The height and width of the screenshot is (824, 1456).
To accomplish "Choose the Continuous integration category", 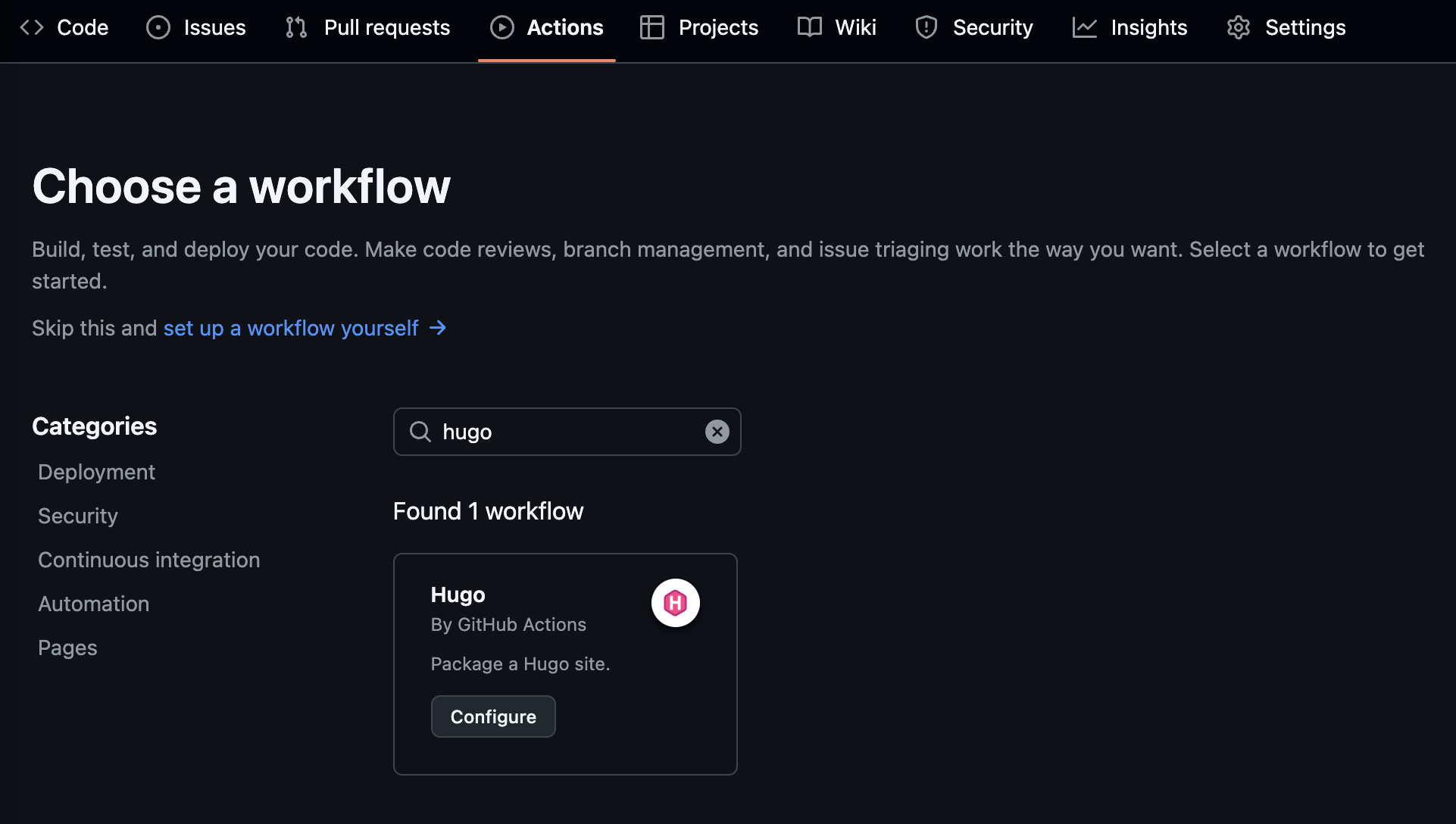I will 149,560.
